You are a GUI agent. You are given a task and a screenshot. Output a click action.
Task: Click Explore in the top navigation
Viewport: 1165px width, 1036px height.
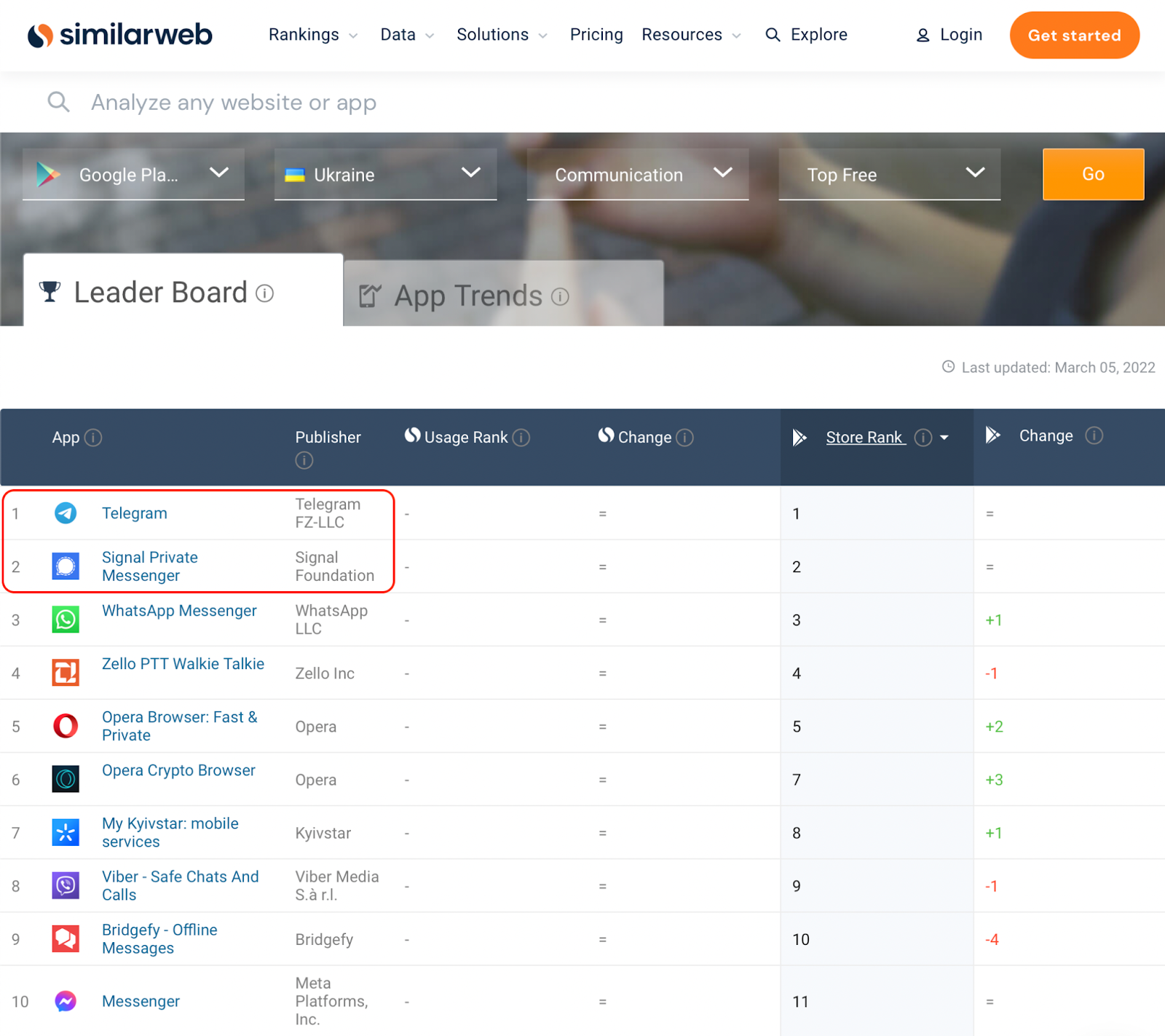click(819, 35)
